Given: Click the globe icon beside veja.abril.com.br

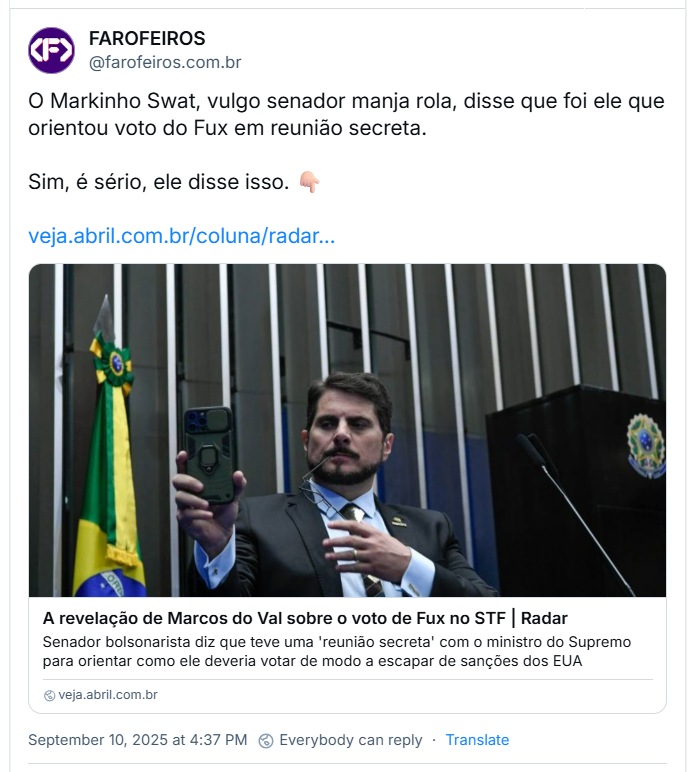Looking at the screenshot, I should (49, 695).
